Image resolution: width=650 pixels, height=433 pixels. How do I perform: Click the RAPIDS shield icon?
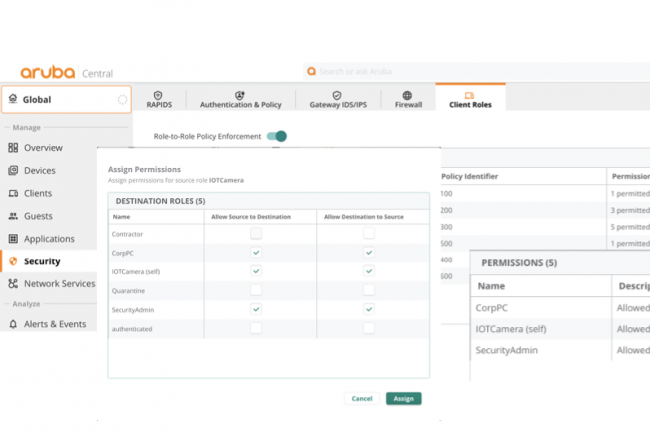(x=158, y=95)
